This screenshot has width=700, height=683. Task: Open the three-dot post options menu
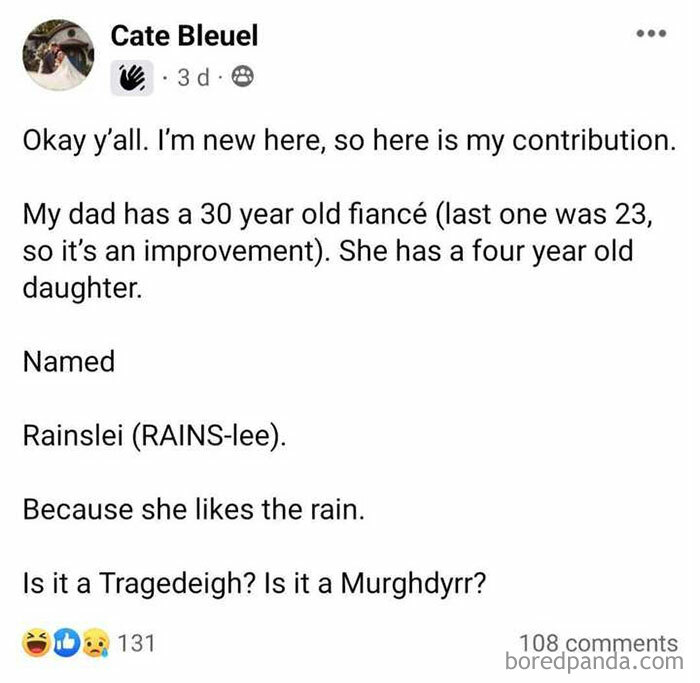(x=652, y=34)
